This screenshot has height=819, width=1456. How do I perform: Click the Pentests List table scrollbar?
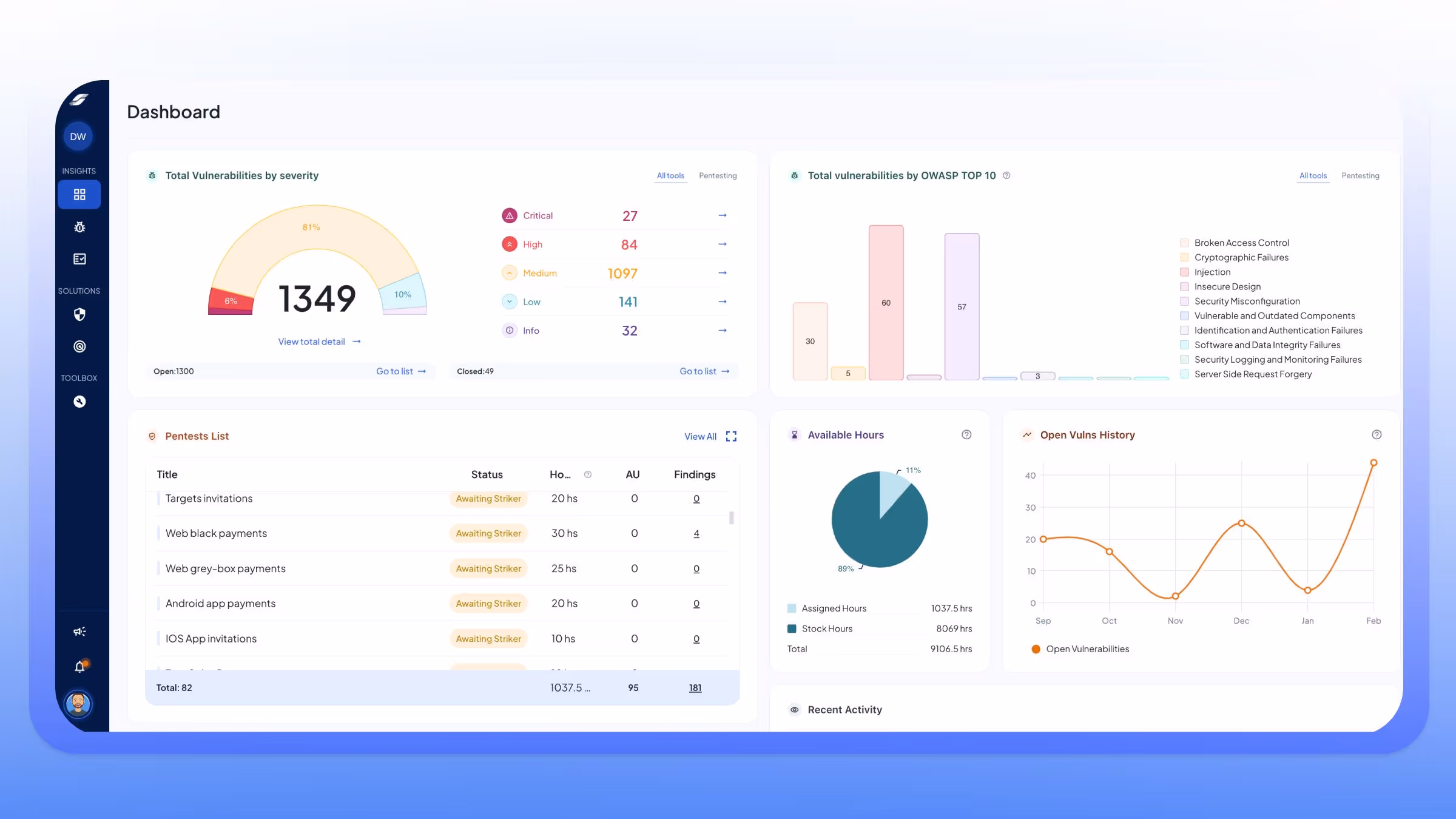click(x=732, y=518)
